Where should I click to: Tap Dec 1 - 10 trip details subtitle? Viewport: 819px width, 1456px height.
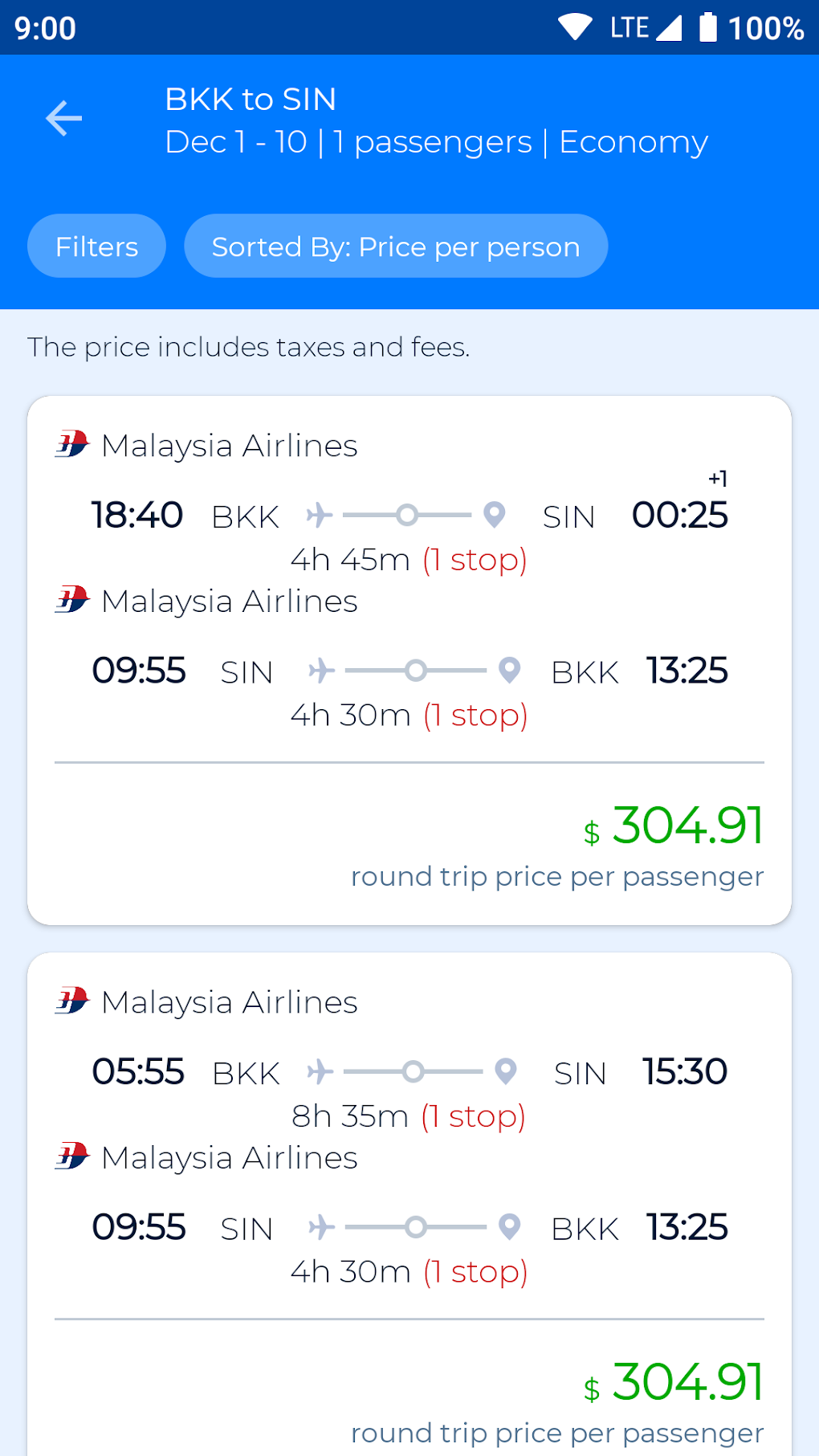[x=436, y=142]
